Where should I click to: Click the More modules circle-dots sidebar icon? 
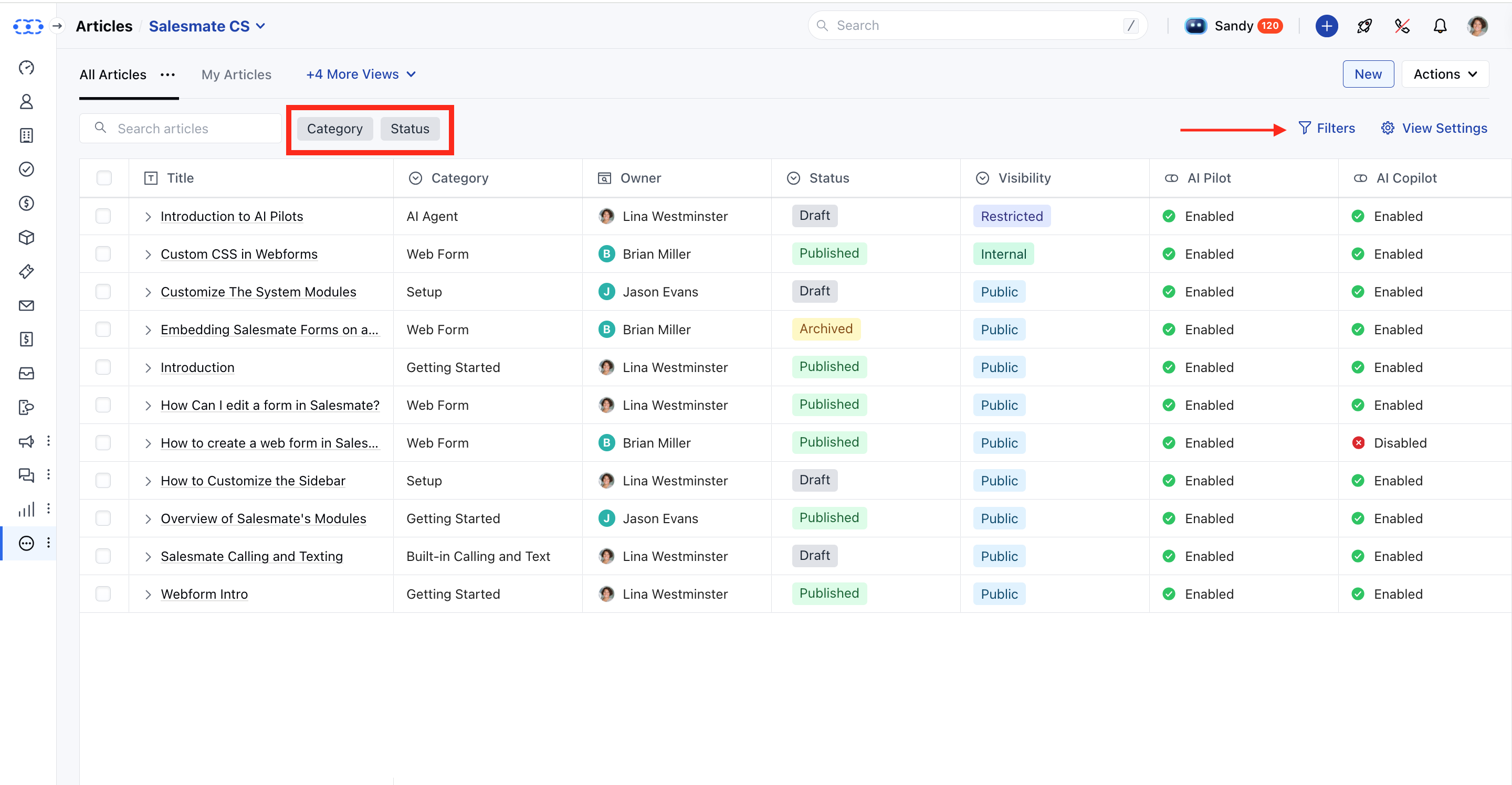point(26,543)
